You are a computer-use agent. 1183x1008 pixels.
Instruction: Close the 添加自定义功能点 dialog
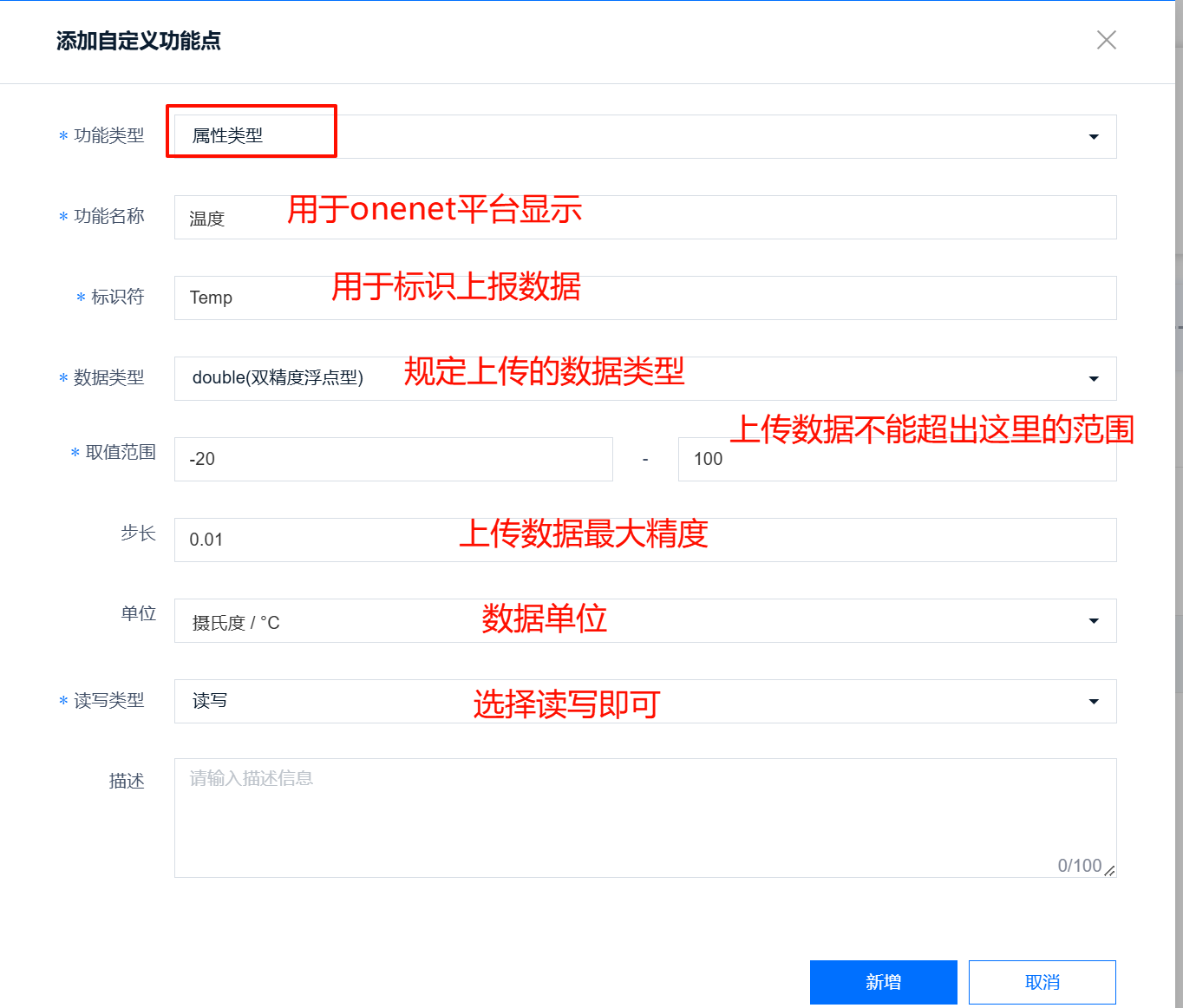coord(1106,40)
